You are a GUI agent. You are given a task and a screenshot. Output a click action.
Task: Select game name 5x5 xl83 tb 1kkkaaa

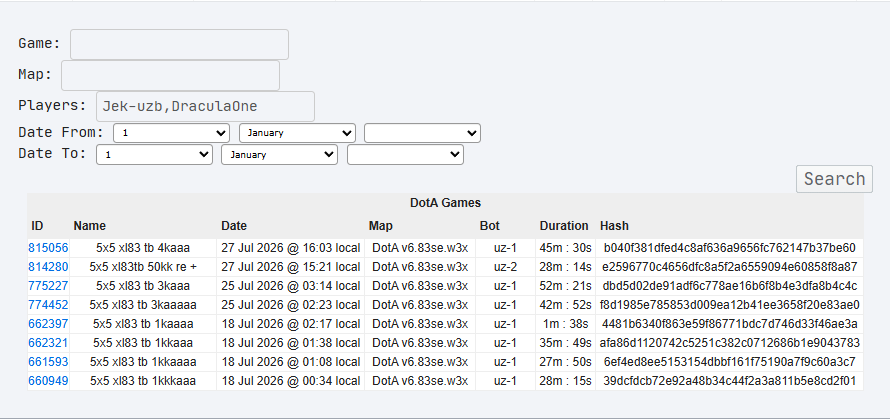click(143, 381)
